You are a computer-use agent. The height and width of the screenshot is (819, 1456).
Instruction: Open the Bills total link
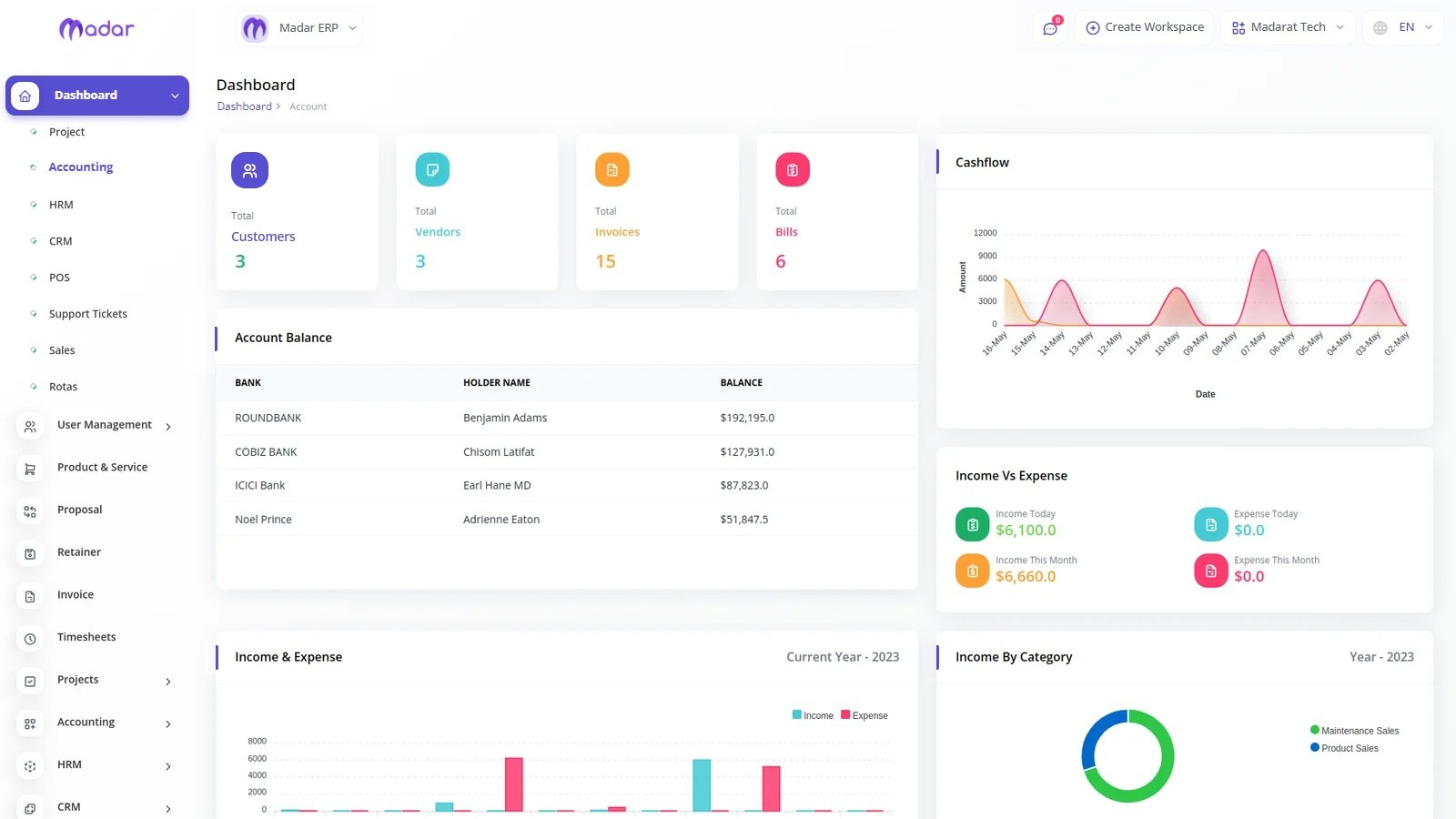tap(786, 232)
